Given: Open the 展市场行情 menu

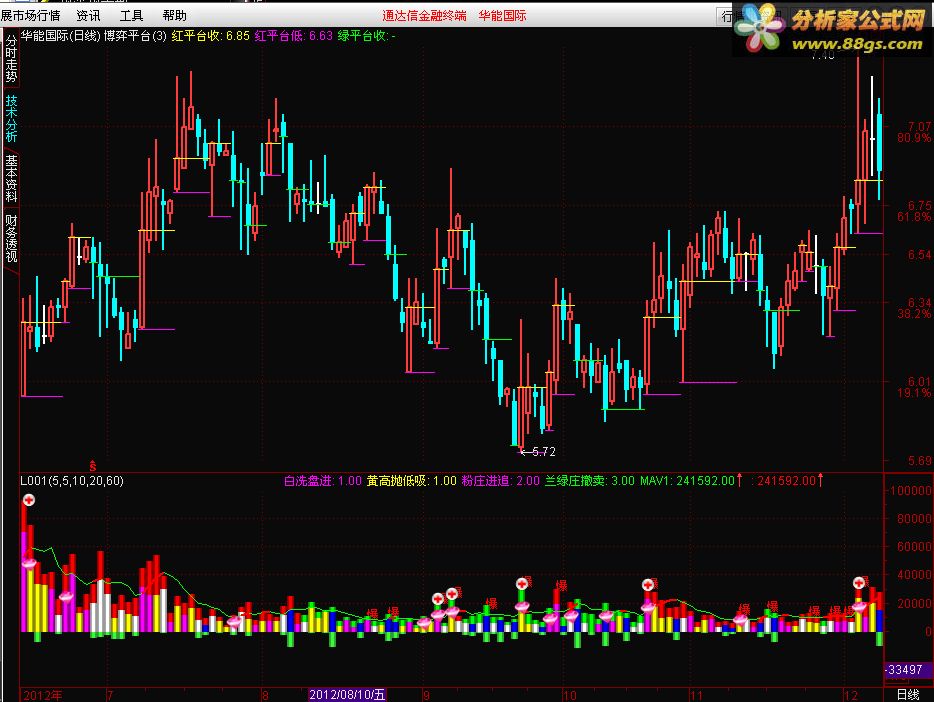Looking at the screenshot, I should click(x=30, y=15).
